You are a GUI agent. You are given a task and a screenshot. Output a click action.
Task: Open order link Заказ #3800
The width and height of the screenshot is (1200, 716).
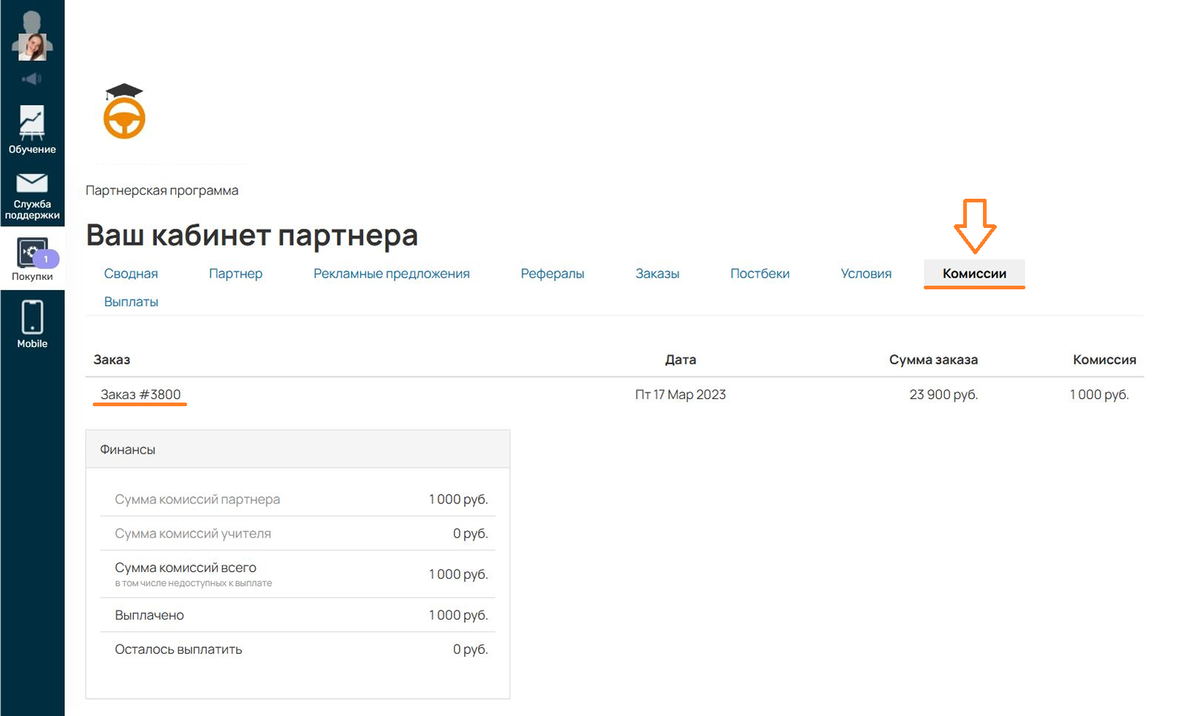click(x=141, y=394)
